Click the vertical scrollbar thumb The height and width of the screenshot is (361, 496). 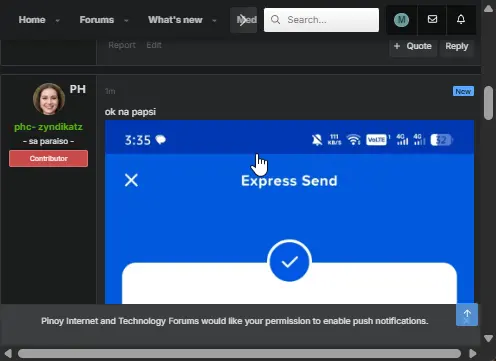point(488,103)
